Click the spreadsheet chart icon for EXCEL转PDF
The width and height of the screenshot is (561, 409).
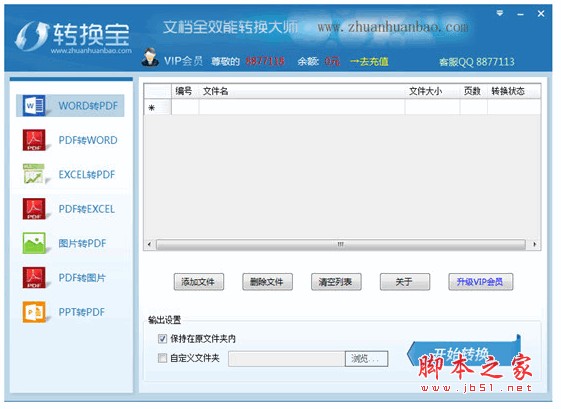point(34,174)
